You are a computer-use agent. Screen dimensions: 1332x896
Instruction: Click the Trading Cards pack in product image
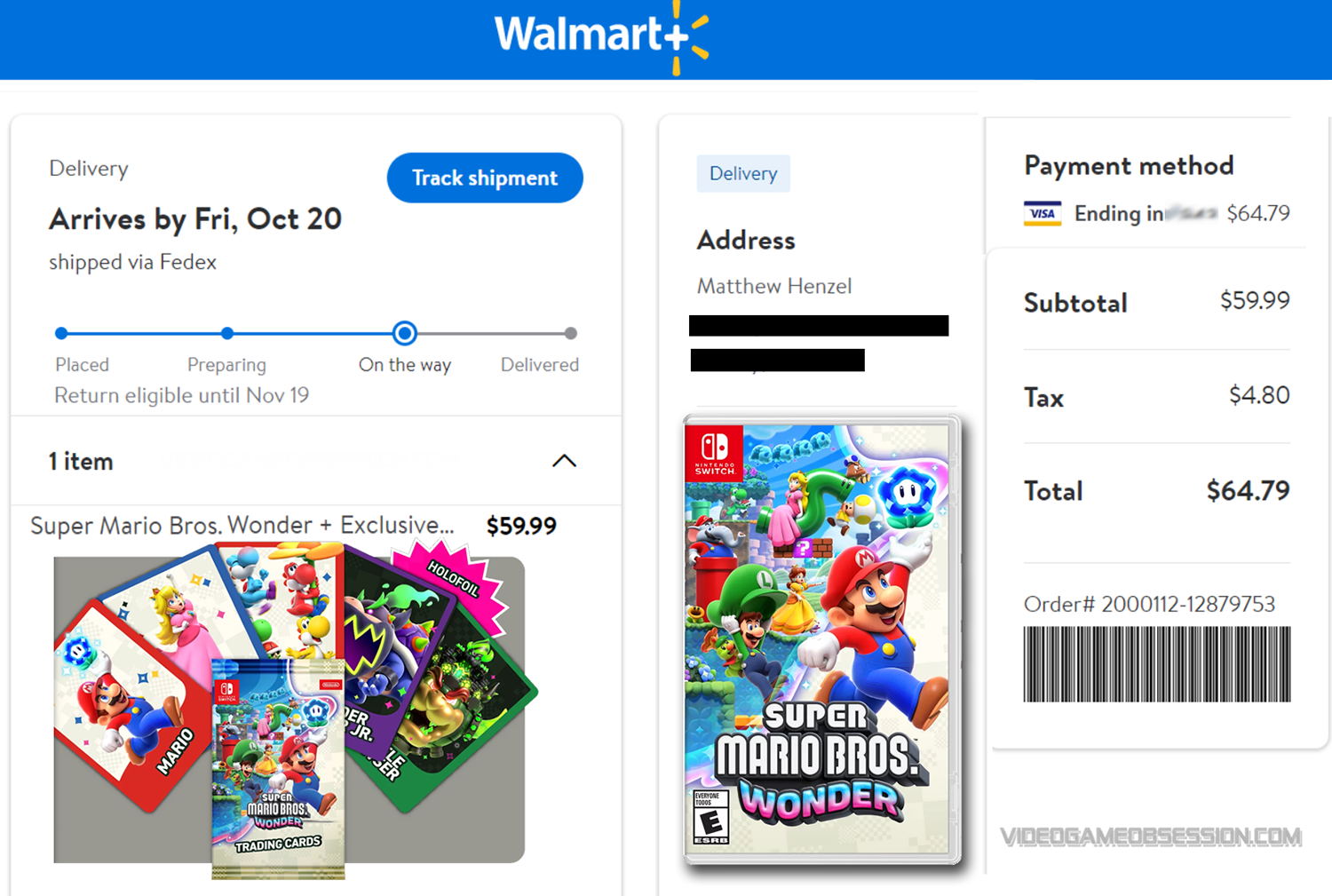278,768
